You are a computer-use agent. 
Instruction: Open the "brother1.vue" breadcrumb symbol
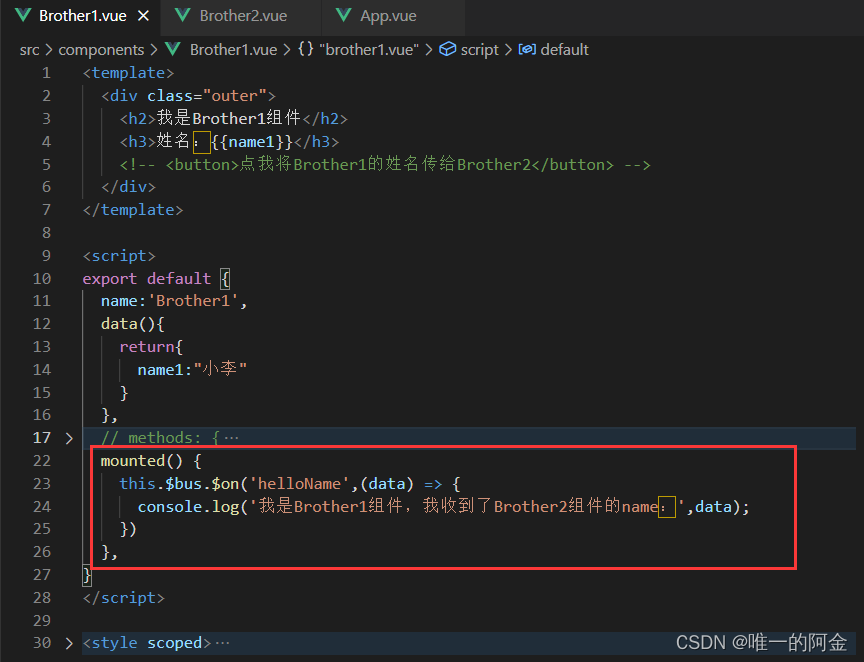click(369, 50)
